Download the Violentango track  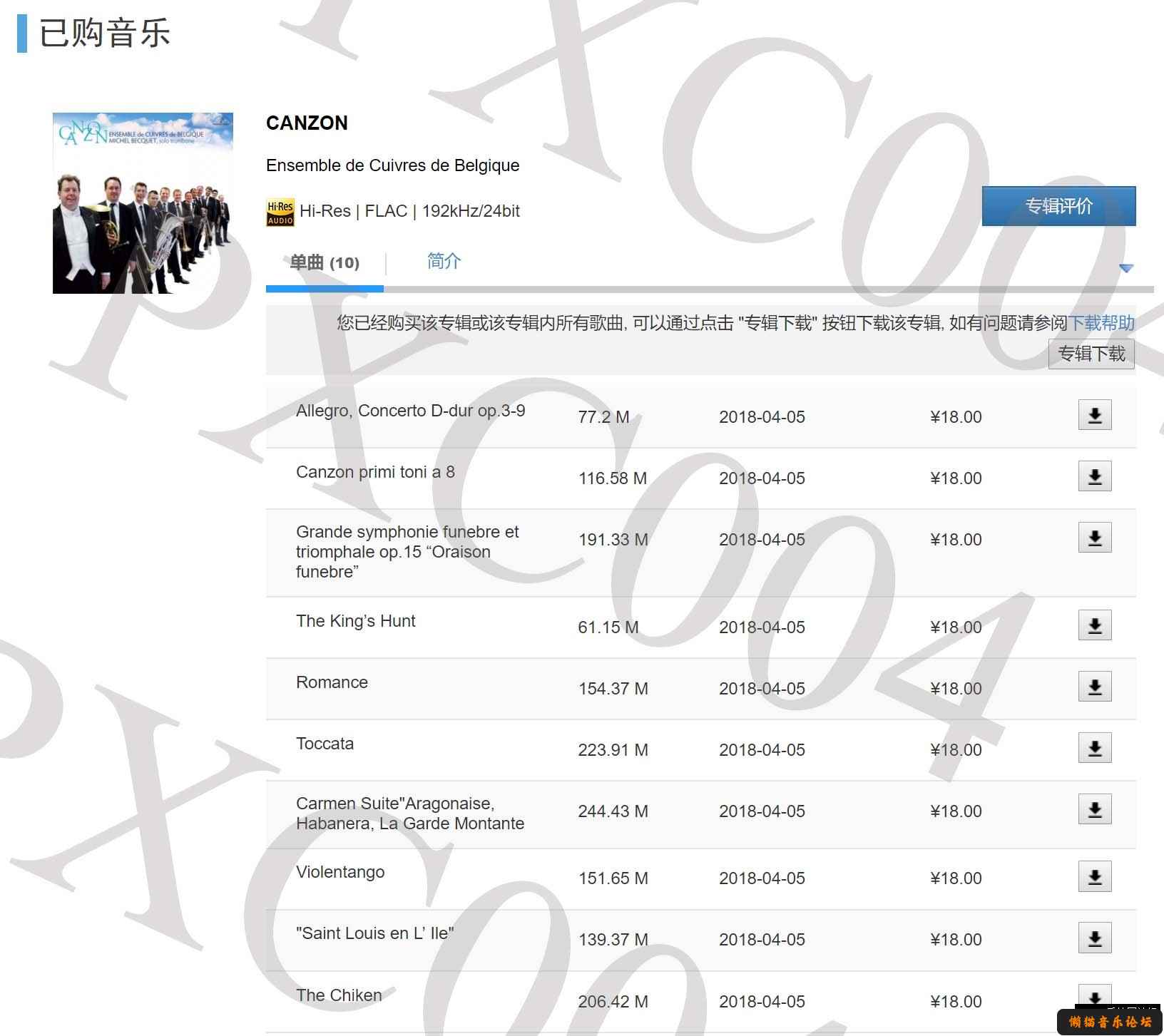tap(1095, 876)
